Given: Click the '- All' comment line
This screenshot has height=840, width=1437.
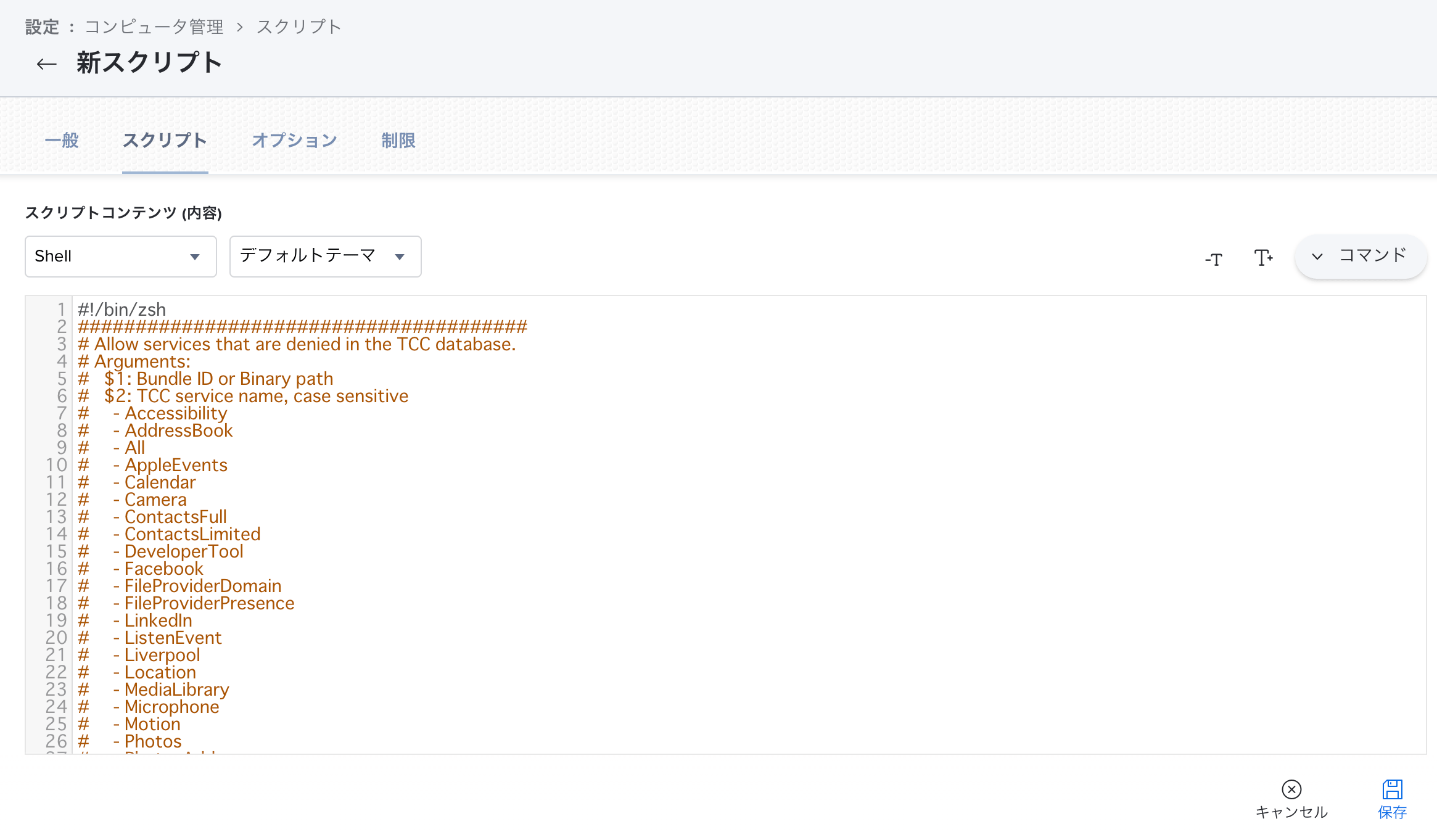Looking at the screenshot, I should point(112,448).
